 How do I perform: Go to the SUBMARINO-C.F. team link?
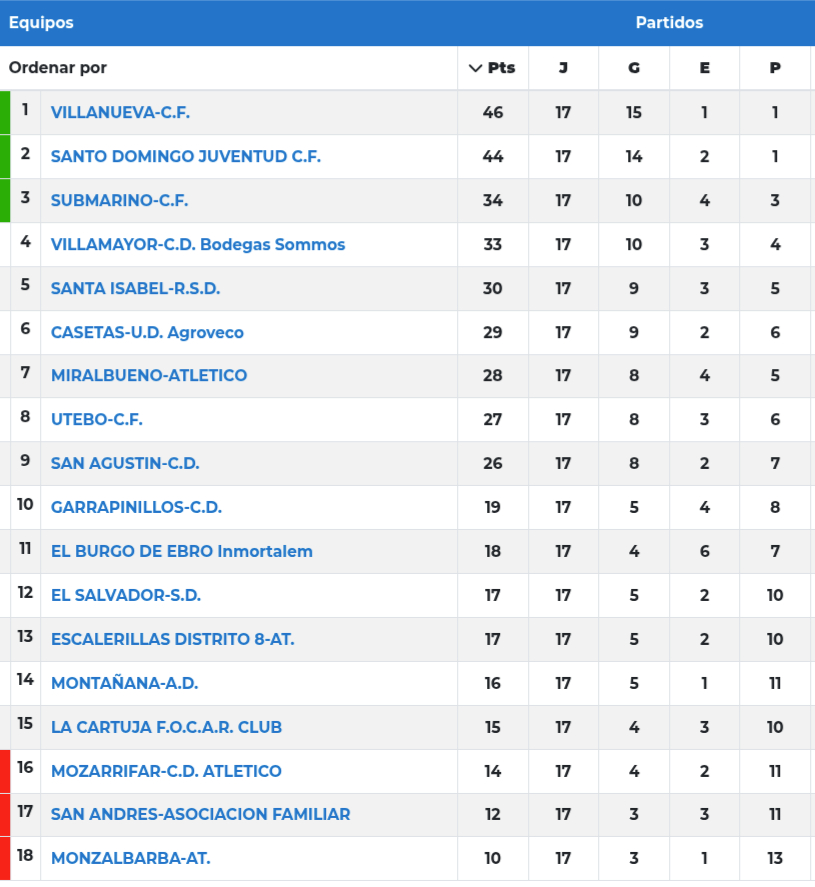pyautogui.click(x=119, y=200)
